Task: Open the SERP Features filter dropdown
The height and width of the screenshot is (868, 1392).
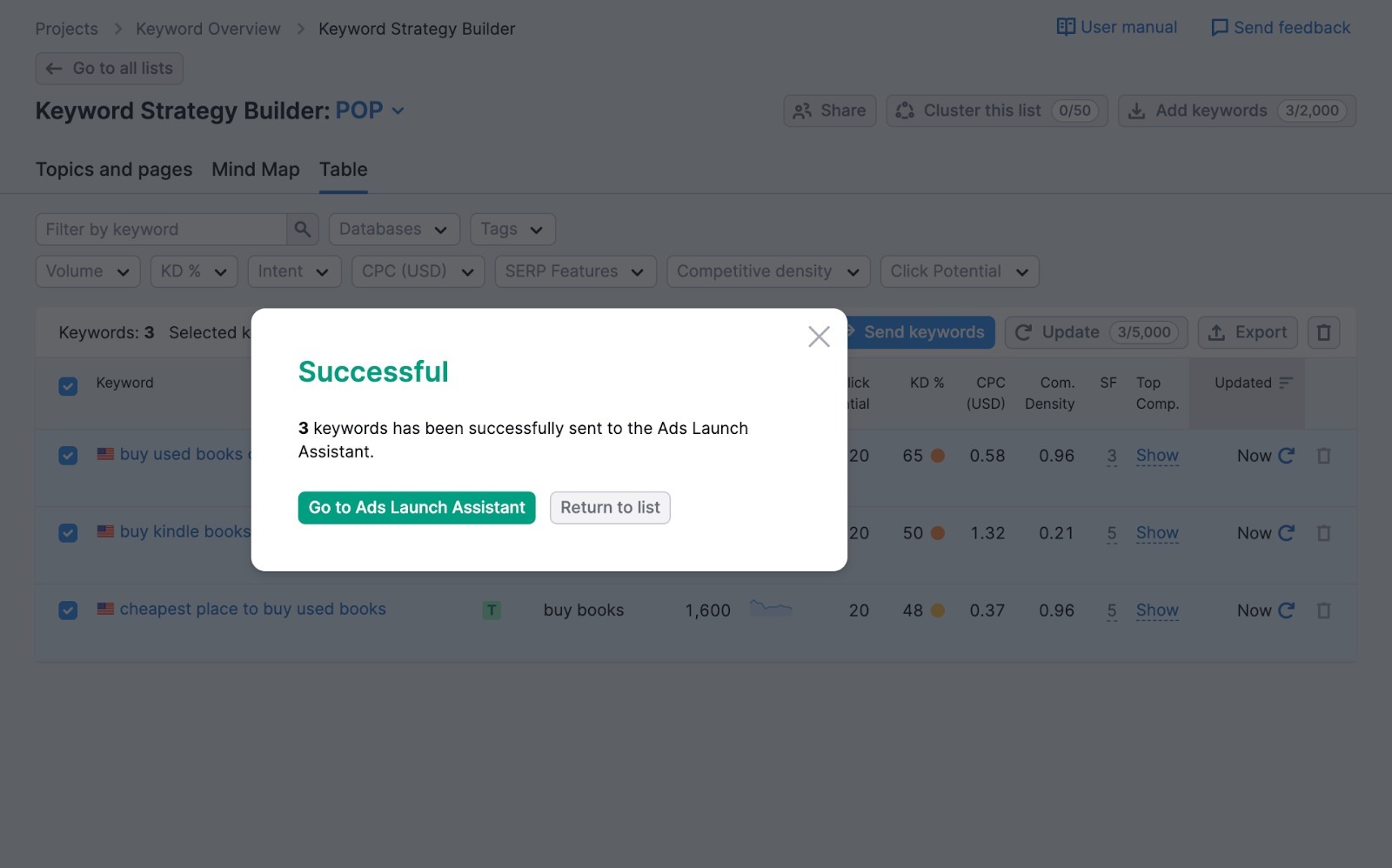Action: pyautogui.click(x=575, y=271)
